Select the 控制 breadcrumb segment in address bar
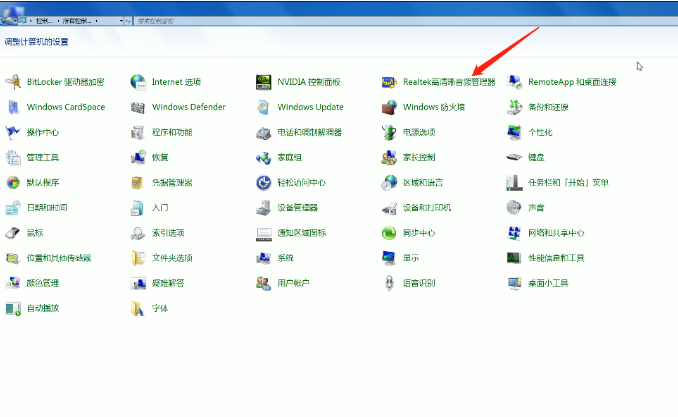 point(44,21)
